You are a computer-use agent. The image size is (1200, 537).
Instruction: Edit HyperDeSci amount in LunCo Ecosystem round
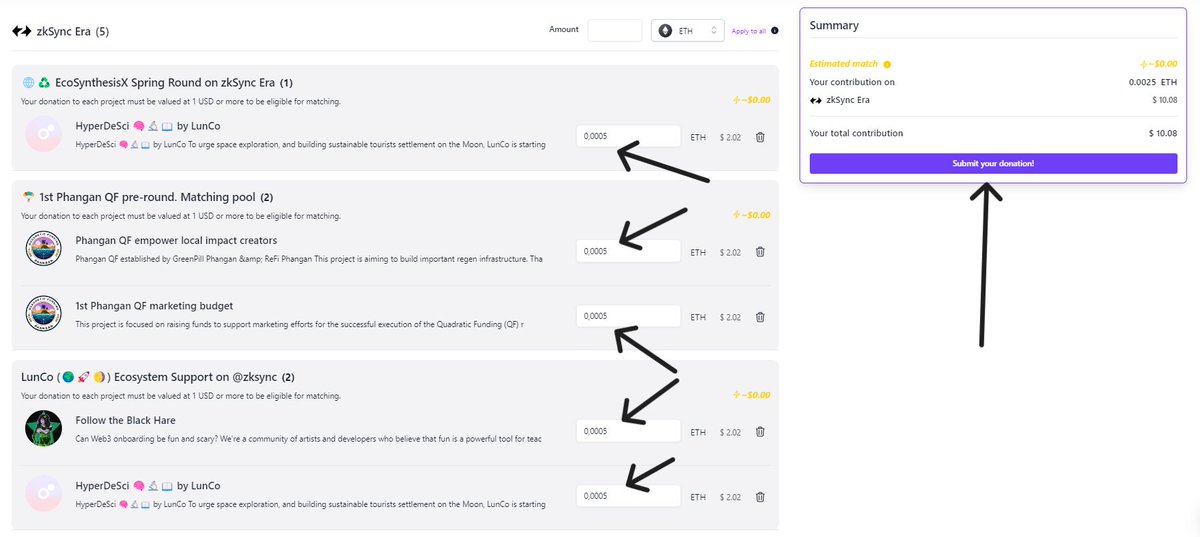628,496
